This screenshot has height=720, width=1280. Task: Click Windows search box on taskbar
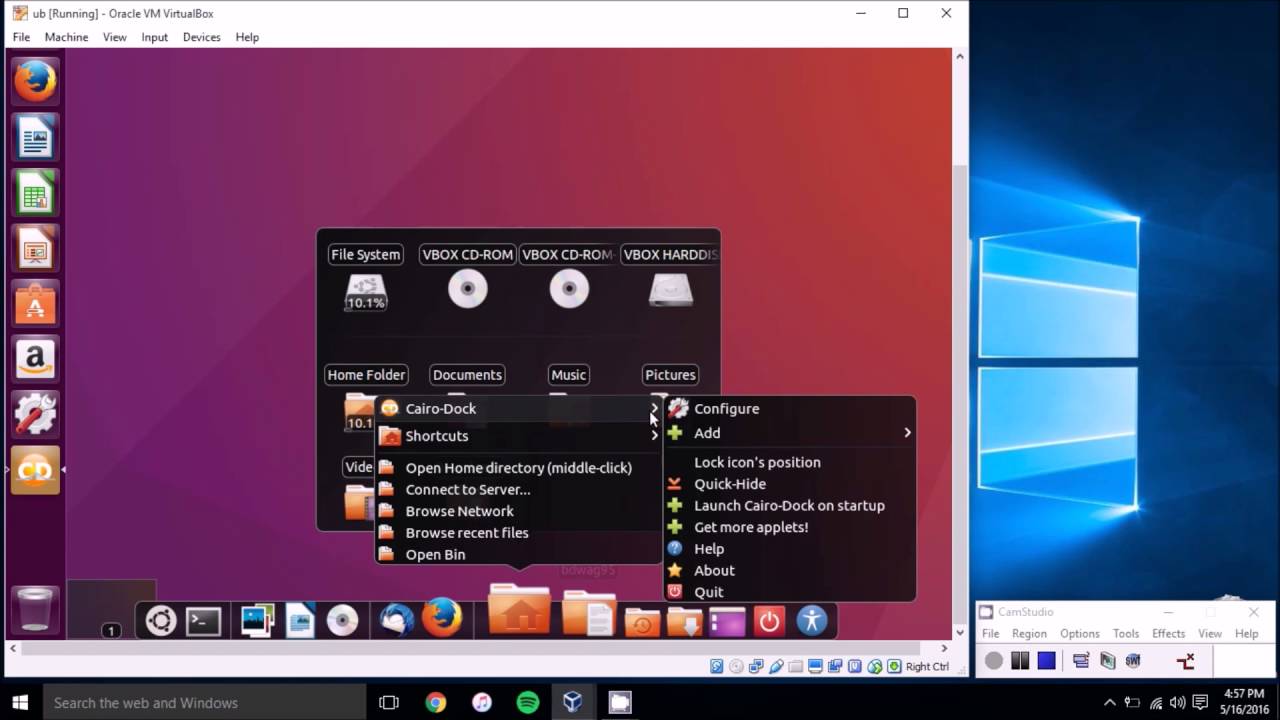coord(203,703)
